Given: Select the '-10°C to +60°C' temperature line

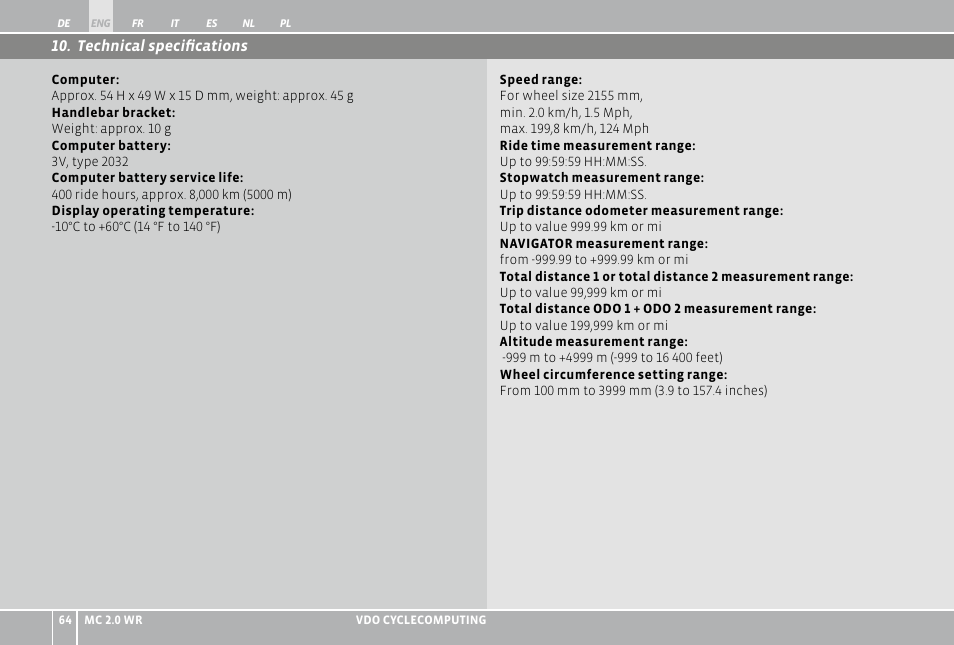Looking at the screenshot, I should 136,227.
